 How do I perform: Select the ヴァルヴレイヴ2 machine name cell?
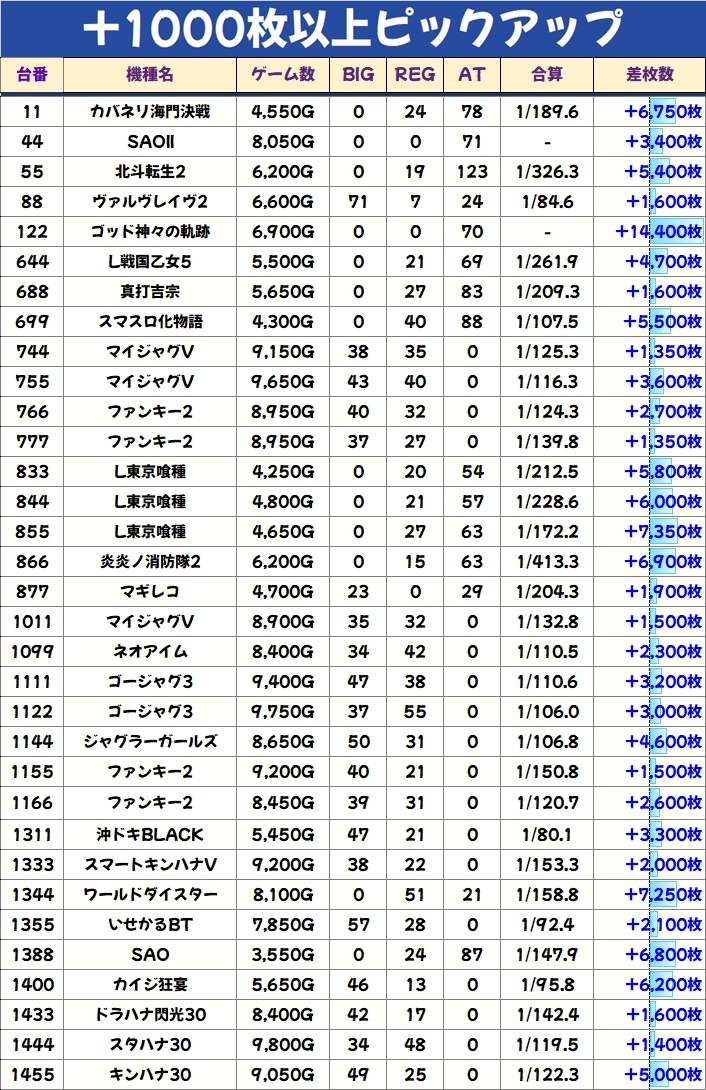(x=150, y=202)
